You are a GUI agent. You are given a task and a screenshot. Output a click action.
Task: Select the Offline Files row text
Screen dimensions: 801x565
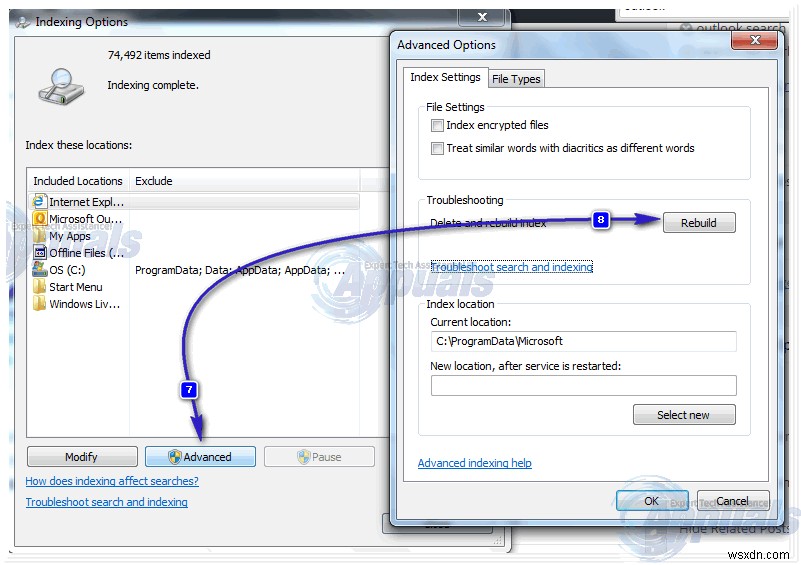point(86,253)
